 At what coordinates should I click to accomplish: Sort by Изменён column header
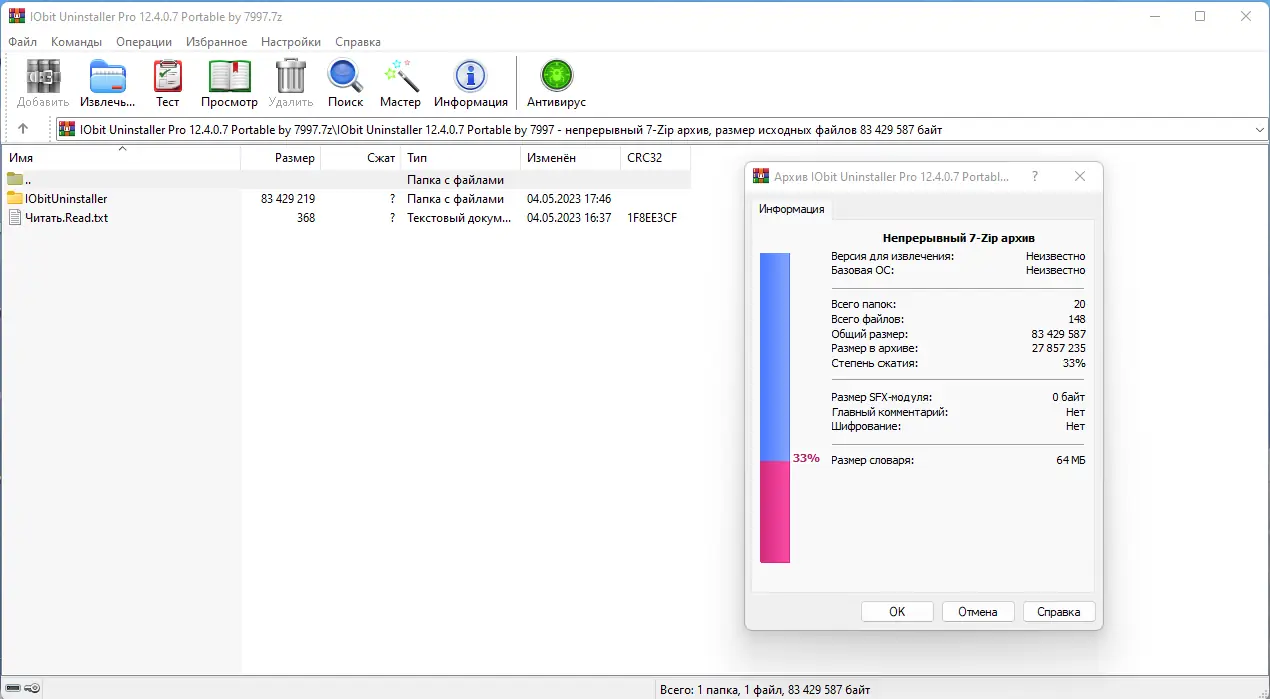[571, 158]
